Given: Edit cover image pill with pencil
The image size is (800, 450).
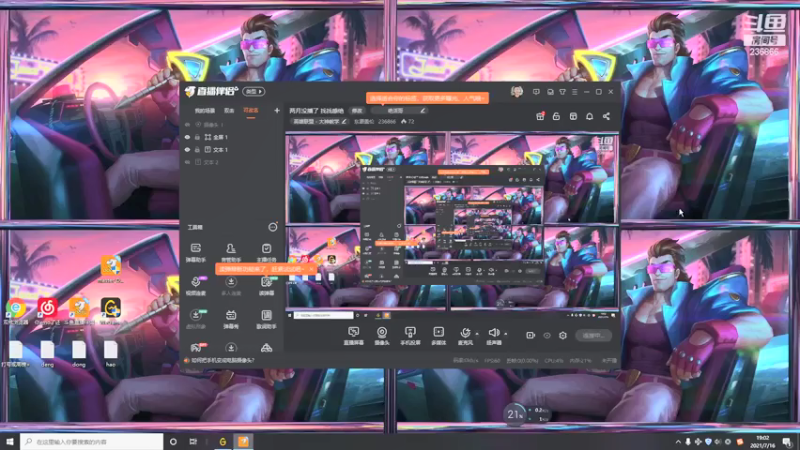Looking at the screenshot, I should (x=400, y=110).
